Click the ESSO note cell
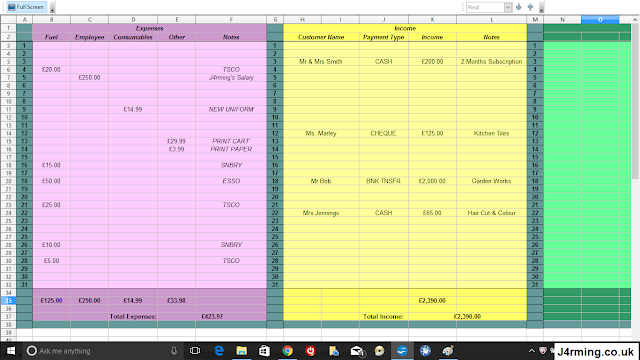Screen dimensions: 640x360 (x=231, y=181)
